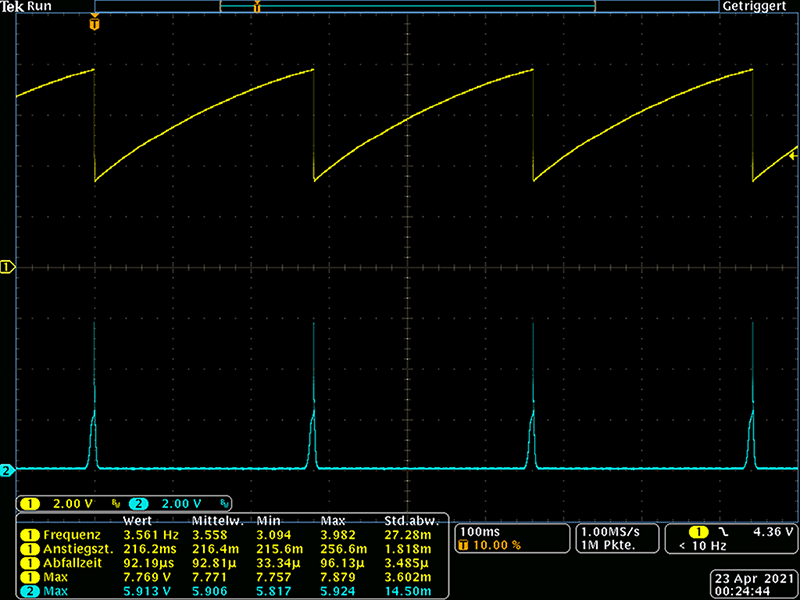This screenshot has height=600, width=800.
Task: Click the Getriggert trigger status label
Action: (758, 6)
